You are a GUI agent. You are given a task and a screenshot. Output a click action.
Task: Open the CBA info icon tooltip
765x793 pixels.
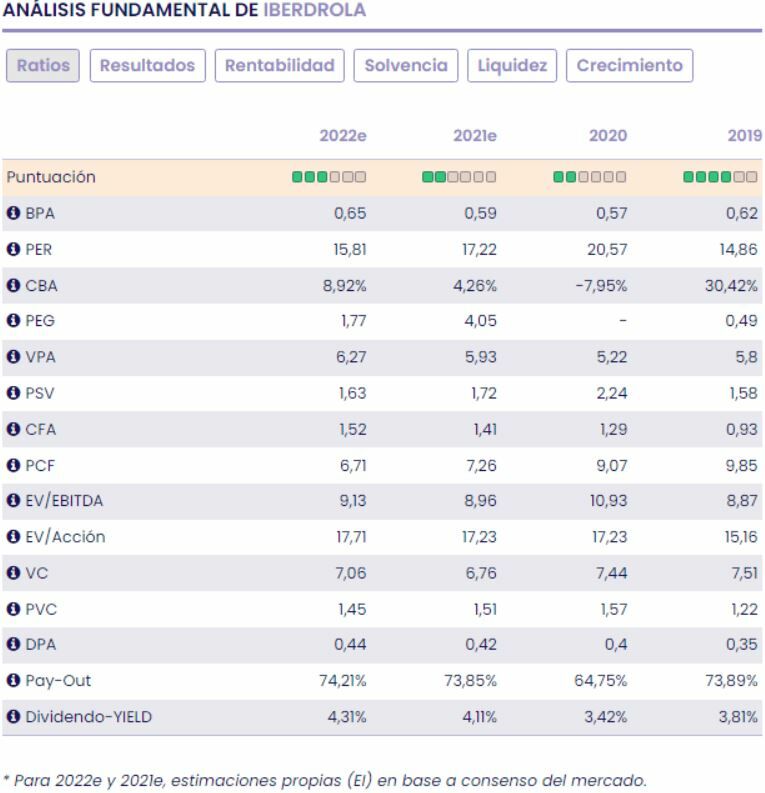point(14,285)
